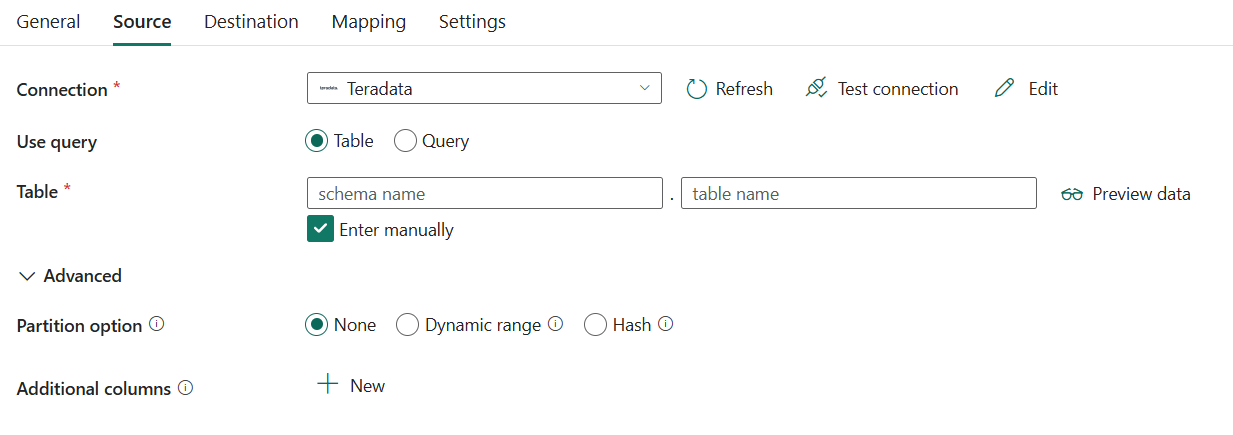Click the Teradata connection name text
The height and width of the screenshot is (435, 1233).
[x=380, y=89]
